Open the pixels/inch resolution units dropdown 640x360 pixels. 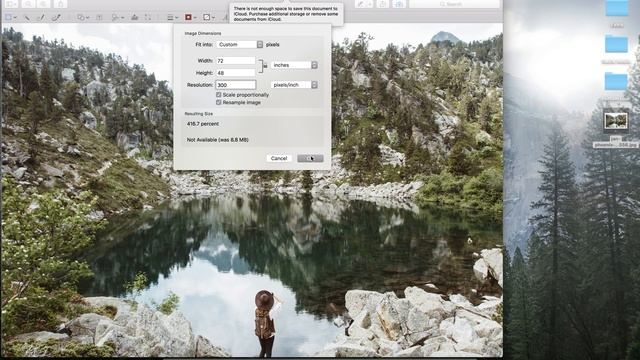tap(294, 85)
